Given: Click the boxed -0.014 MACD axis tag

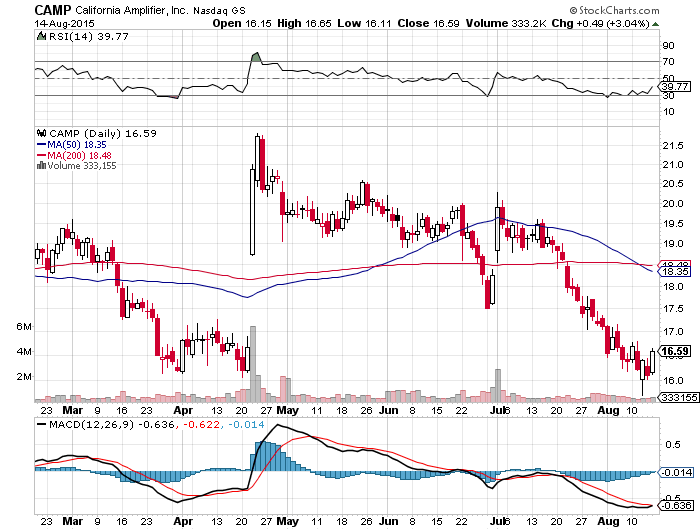Looking at the screenshot, I should click(676, 472).
